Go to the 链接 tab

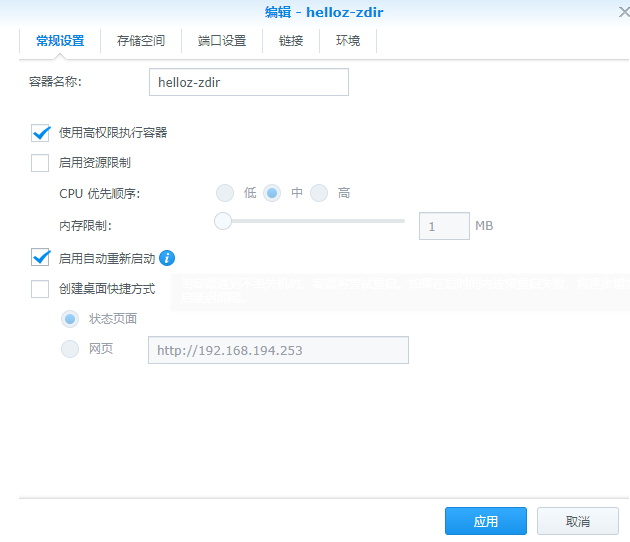coord(291,41)
